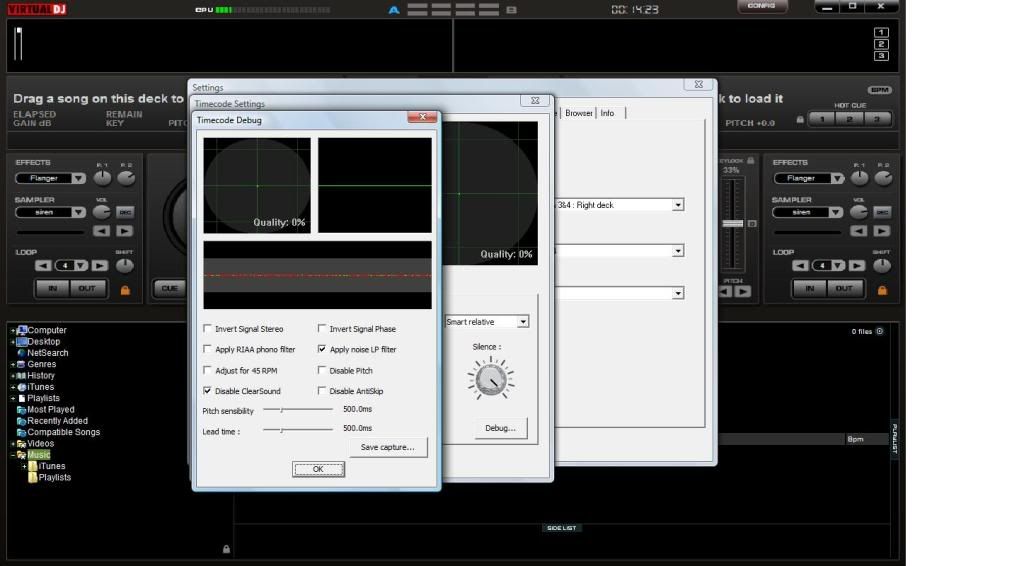Click the left deck CUE button
This screenshot has width=1024, height=566.
(169, 288)
